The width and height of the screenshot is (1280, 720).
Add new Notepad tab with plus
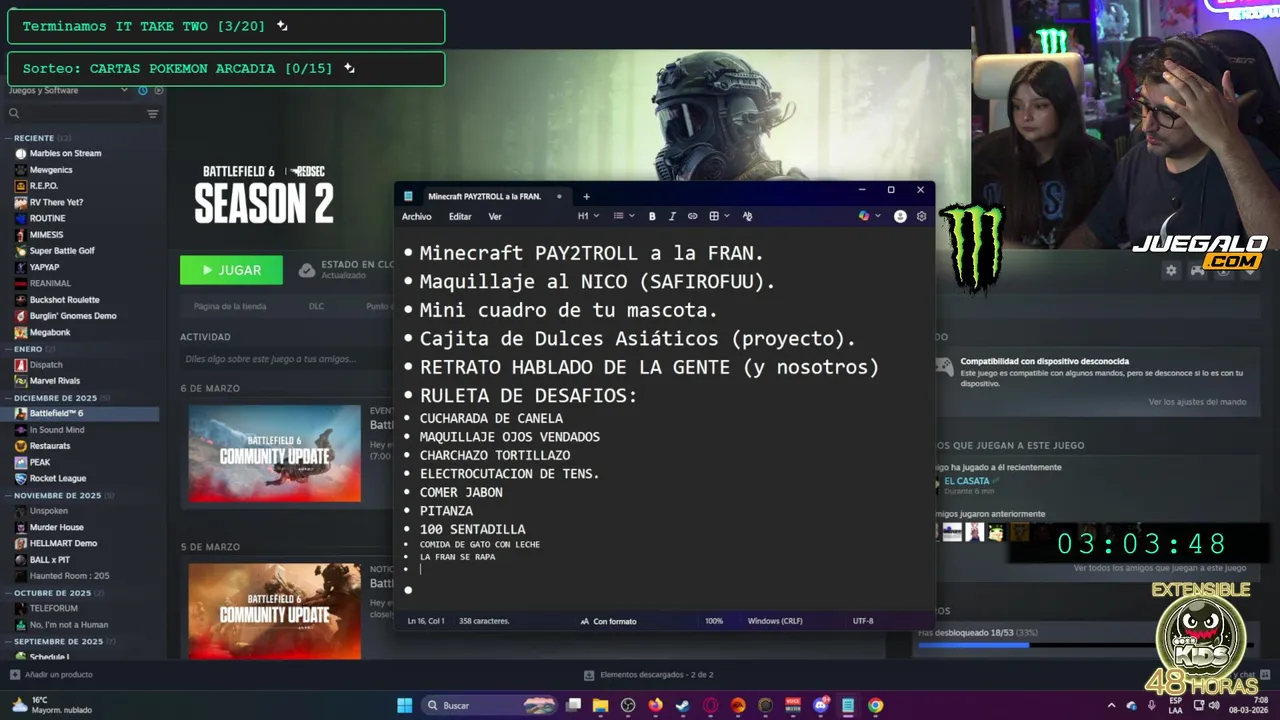(x=586, y=196)
